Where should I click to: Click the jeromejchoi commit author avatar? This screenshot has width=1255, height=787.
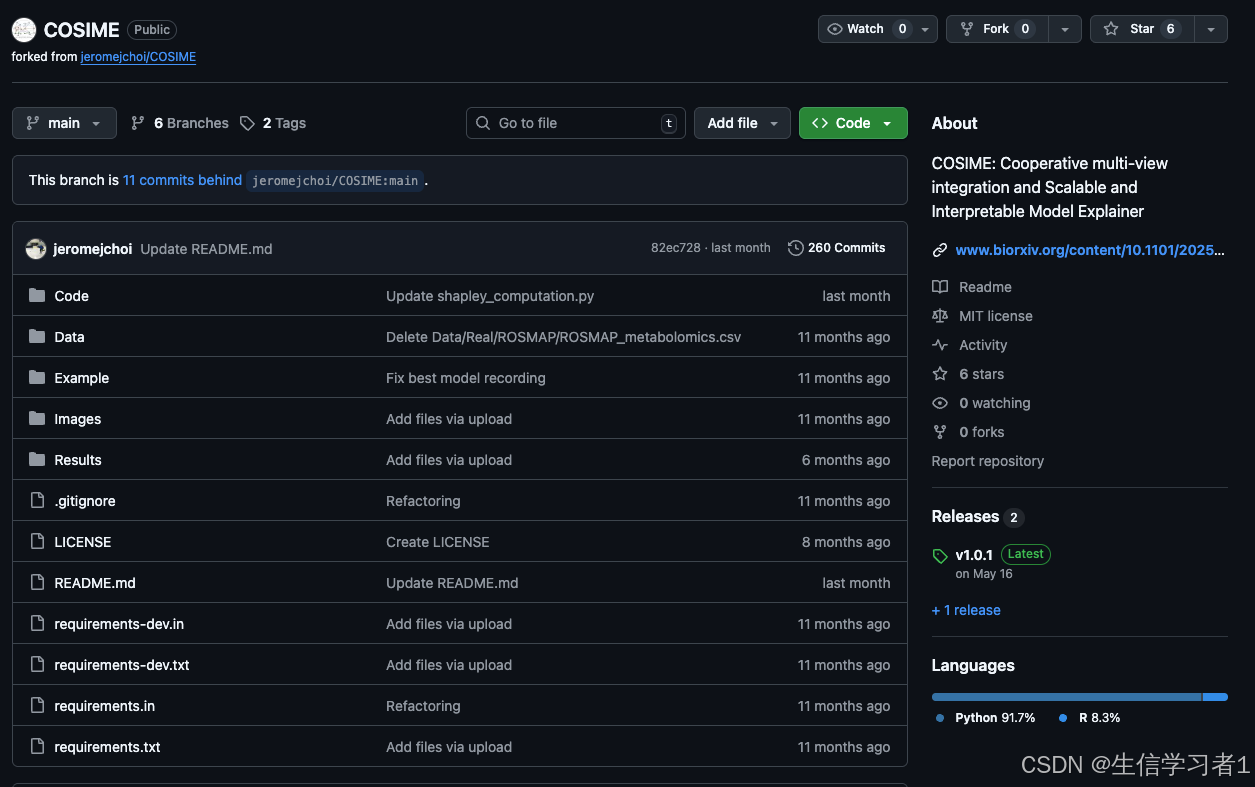click(x=36, y=249)
